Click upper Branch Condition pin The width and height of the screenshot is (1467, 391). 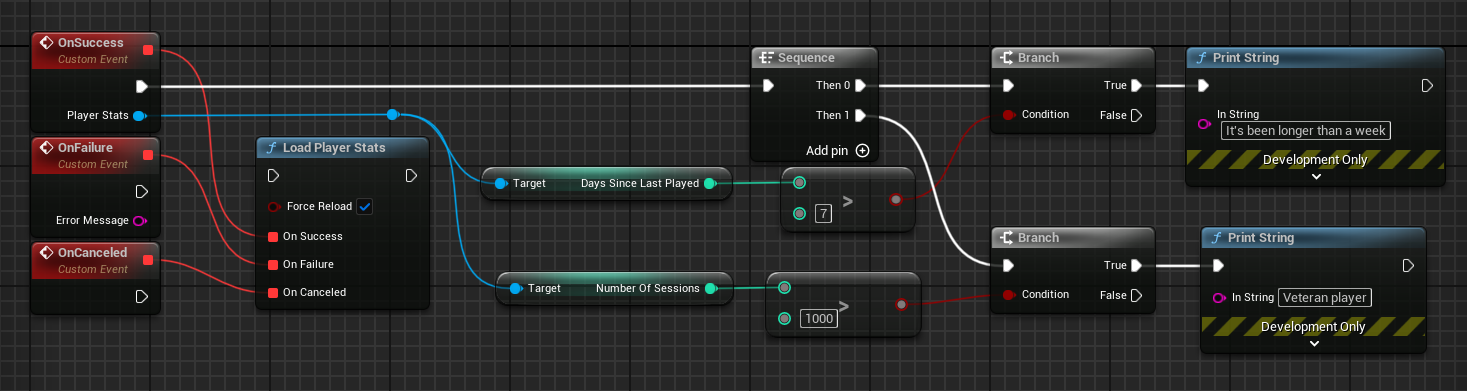pos(1008,115)
